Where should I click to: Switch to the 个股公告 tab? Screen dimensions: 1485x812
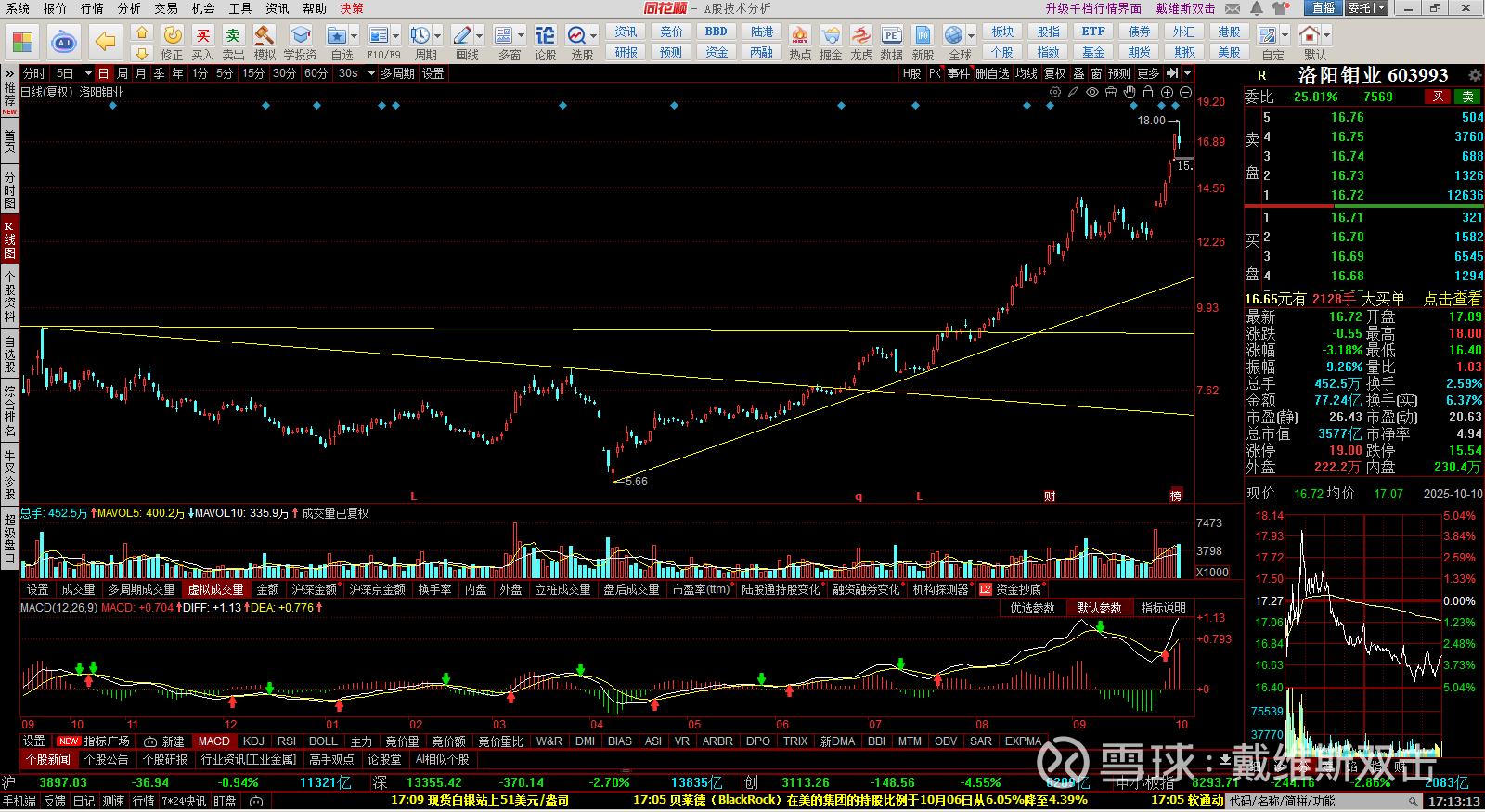point(107,759)
